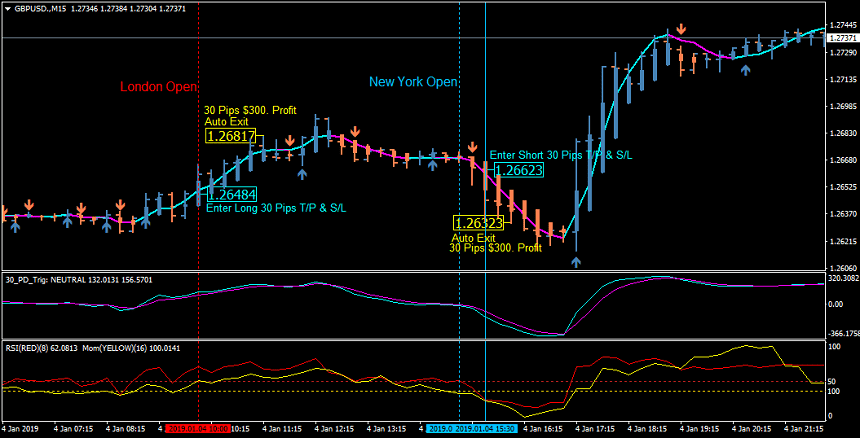Click the Enter Long 30 Pips T/P & S/L text
The height and width of the screenshot is (438, 860).
(x=275, y=208)
